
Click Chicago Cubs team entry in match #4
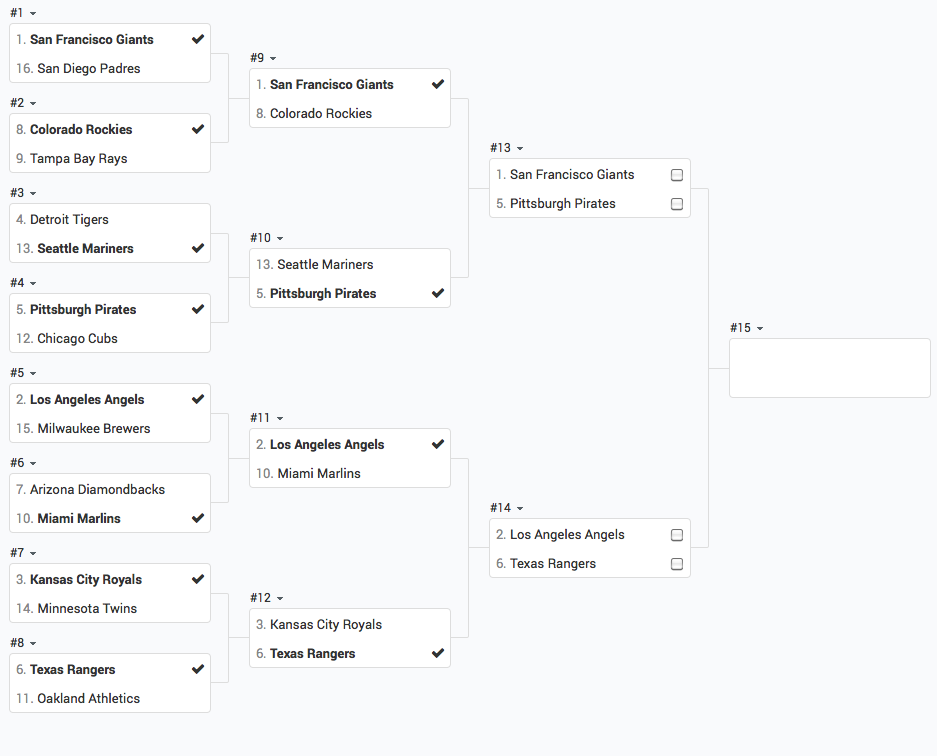77,338
